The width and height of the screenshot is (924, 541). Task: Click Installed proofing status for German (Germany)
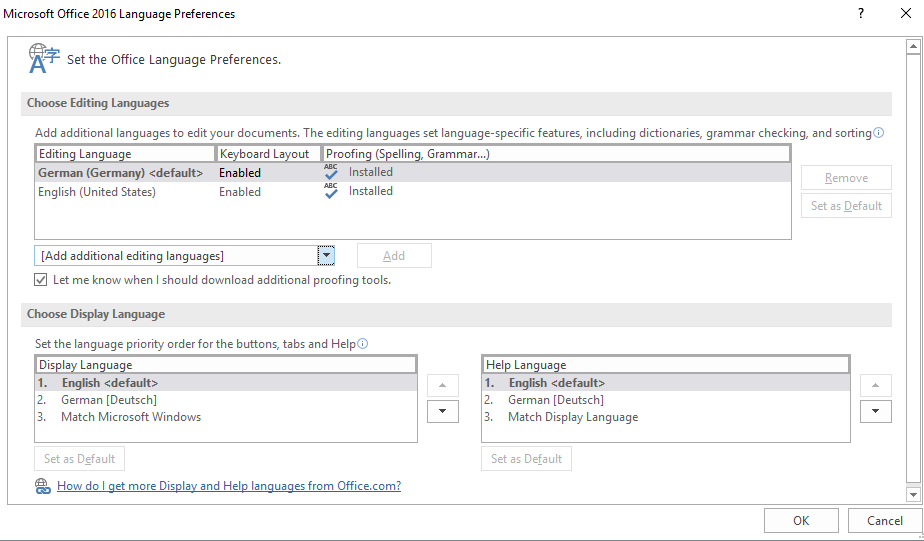pyautogui.click(x=371, y=172)
